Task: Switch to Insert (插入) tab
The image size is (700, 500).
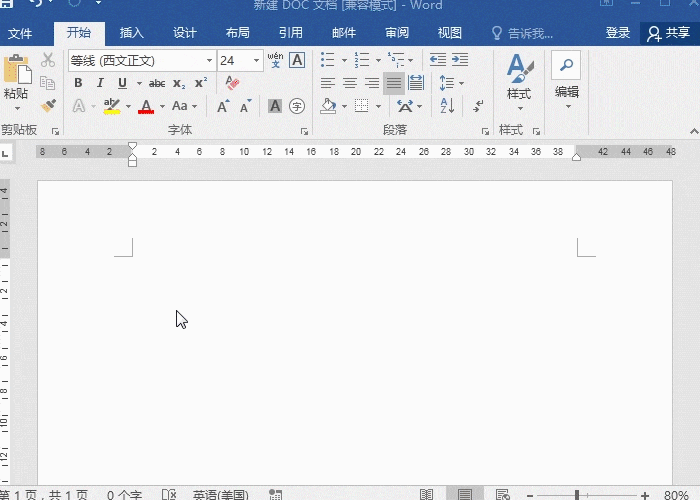Action: [132, 33]
